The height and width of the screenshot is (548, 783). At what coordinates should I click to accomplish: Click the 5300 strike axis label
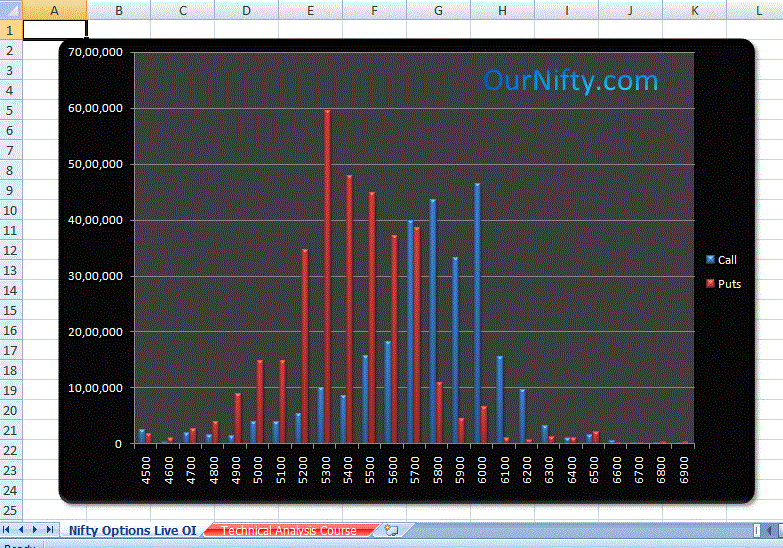pos(326,470)
